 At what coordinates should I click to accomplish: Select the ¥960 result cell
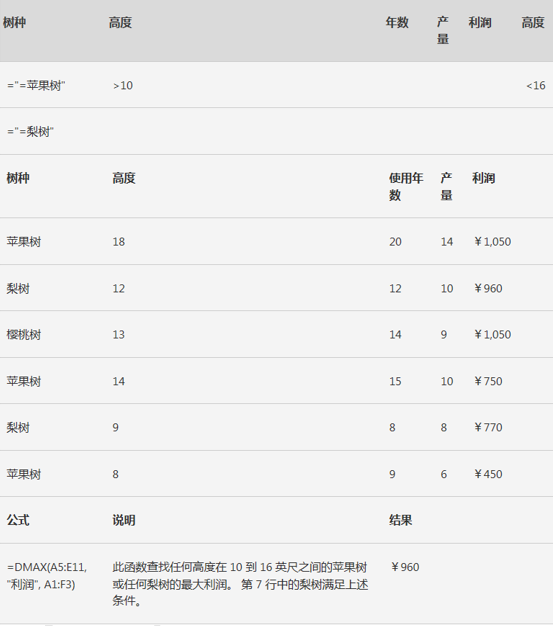(405, 567)
